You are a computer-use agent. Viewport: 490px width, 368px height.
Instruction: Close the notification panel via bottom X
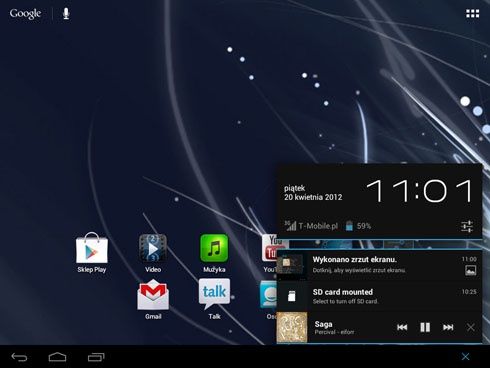466,357
